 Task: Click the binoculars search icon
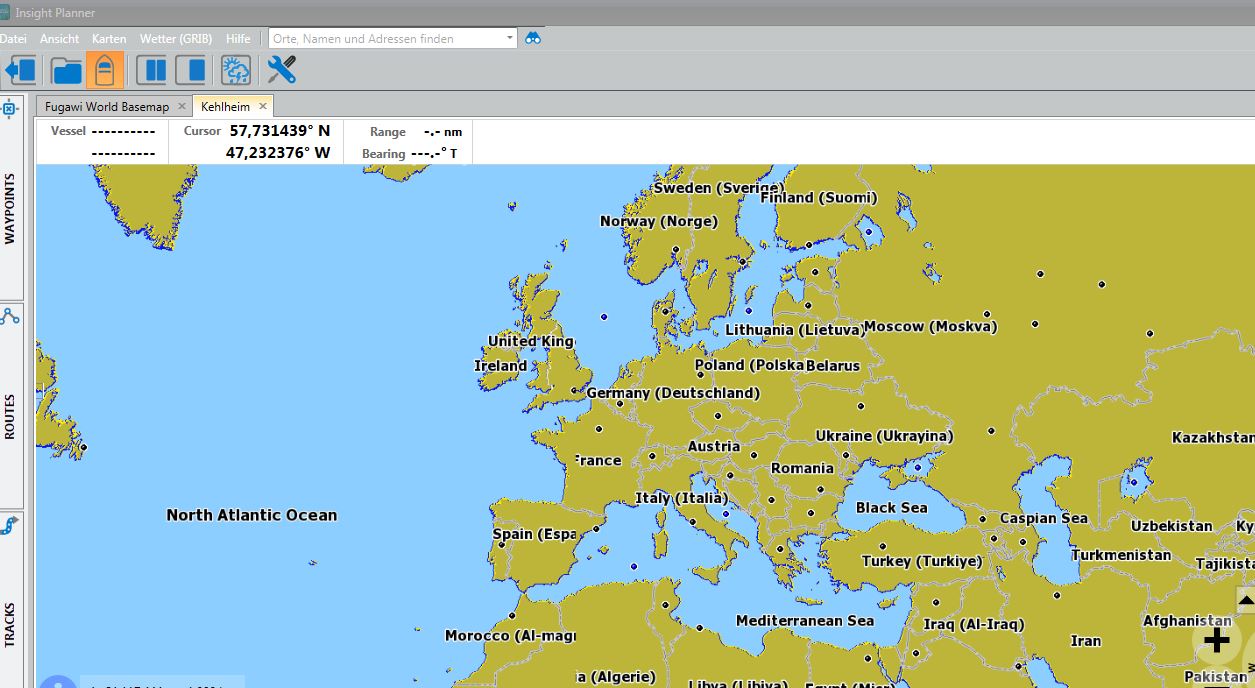click(x=533, y=38)
